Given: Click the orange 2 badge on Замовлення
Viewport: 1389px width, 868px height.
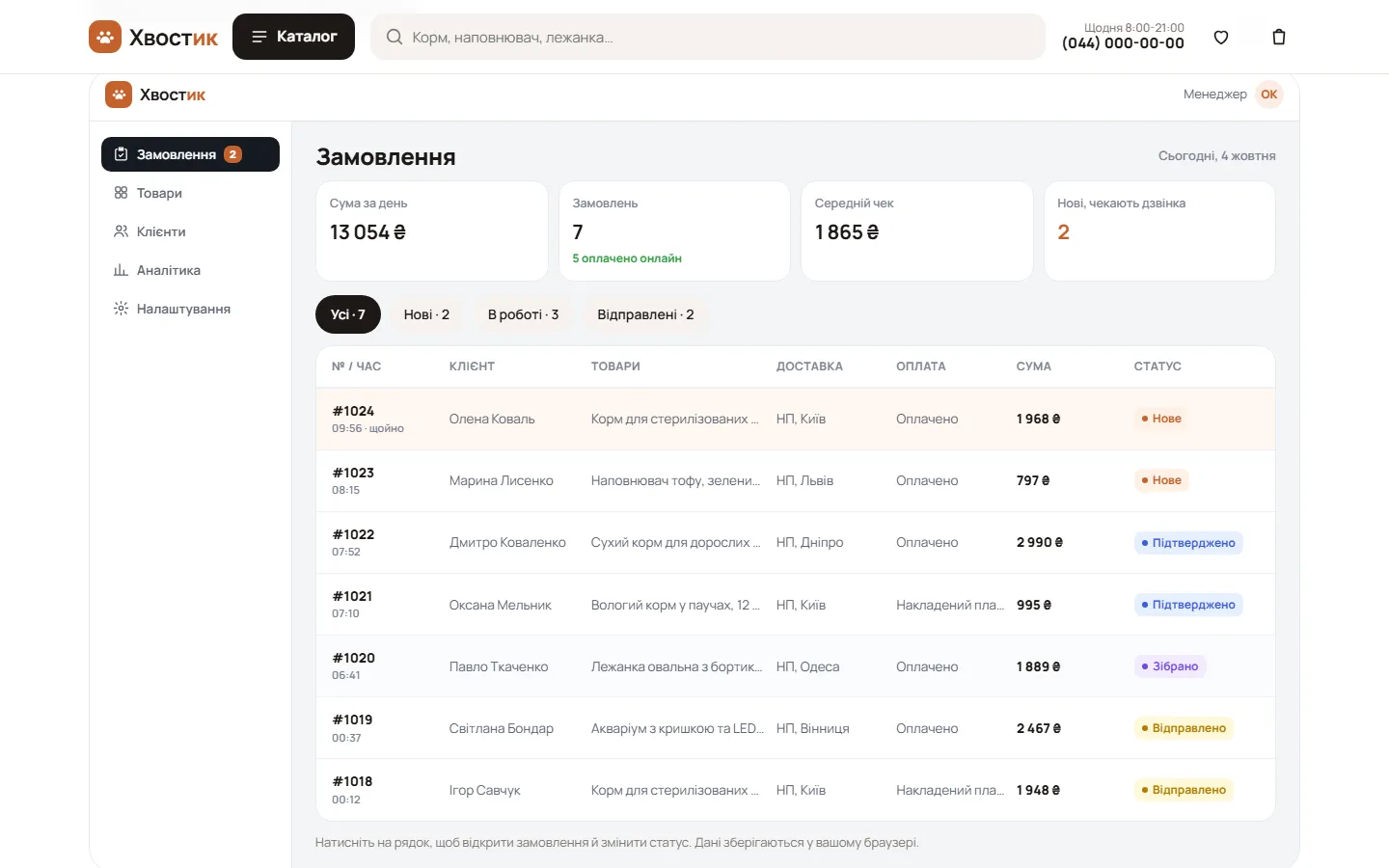Looking at the screenshot, I should tap(232, 154).
